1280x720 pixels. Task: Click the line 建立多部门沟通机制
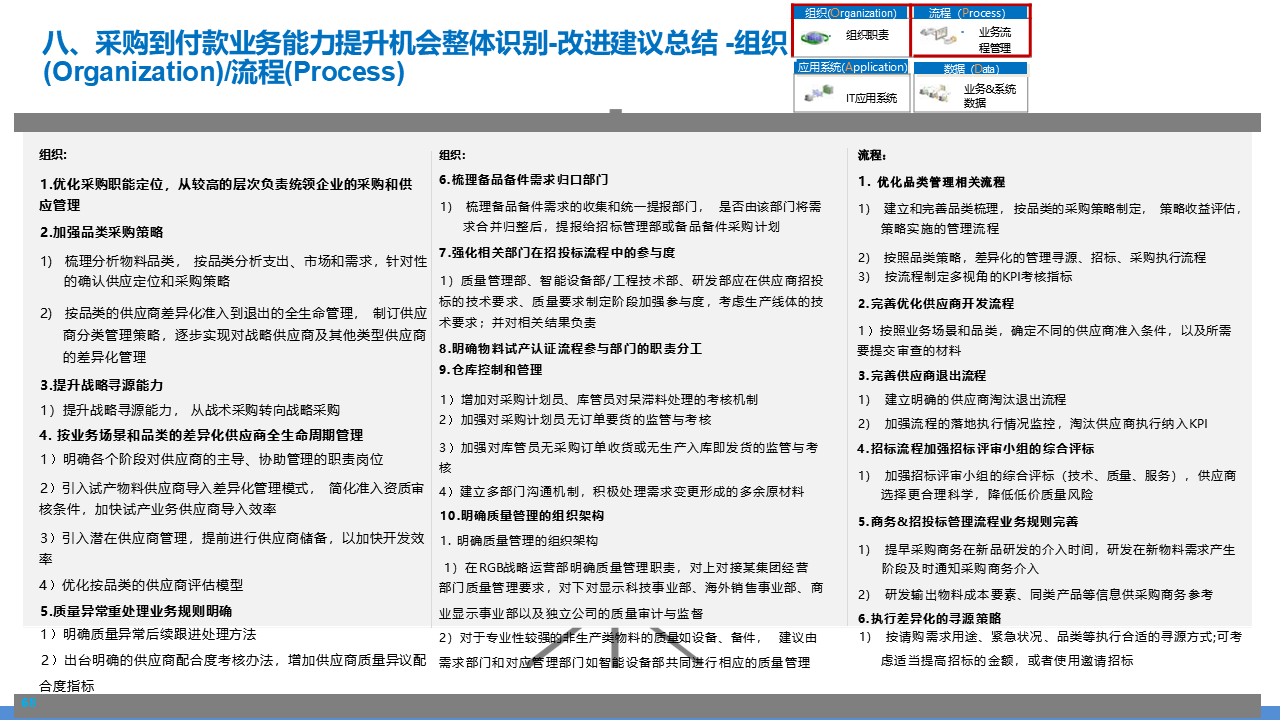621,491
